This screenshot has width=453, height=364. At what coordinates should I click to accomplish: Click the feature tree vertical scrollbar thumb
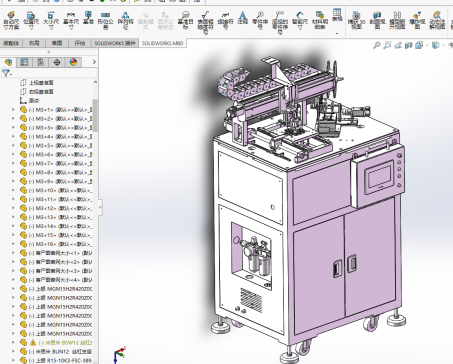[95, 115]
